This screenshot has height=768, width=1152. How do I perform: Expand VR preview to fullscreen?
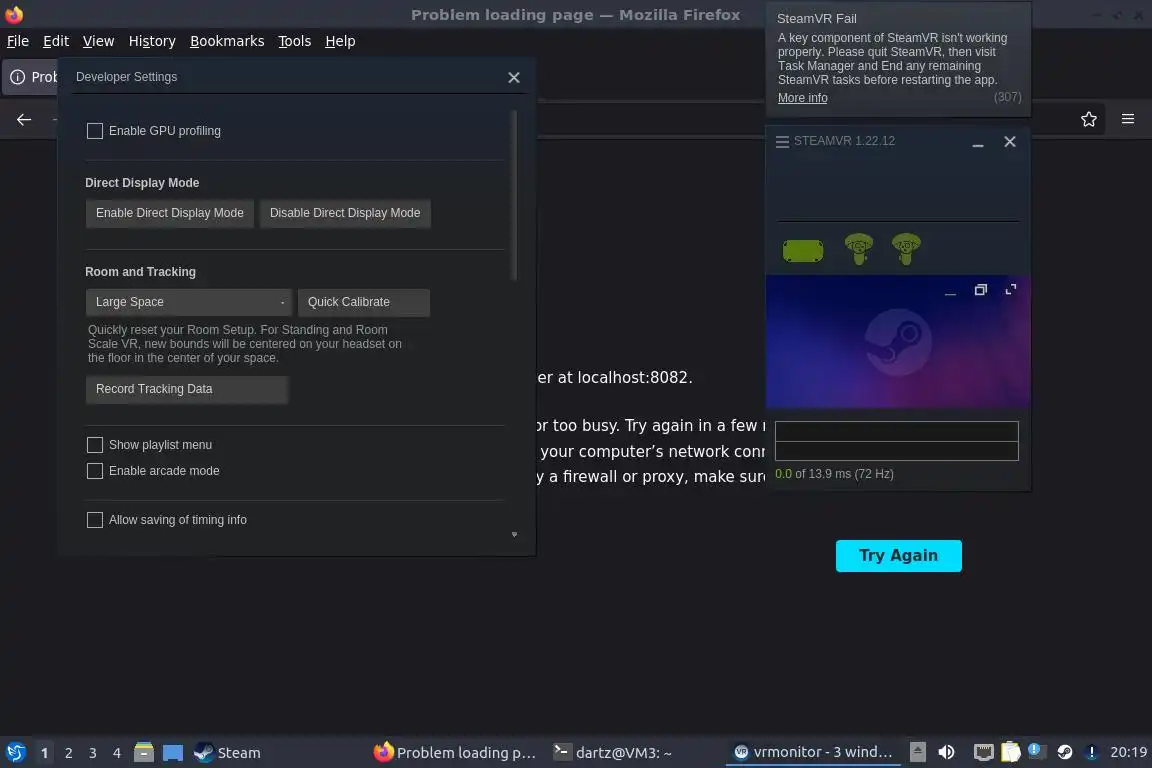coord(1011,290)
